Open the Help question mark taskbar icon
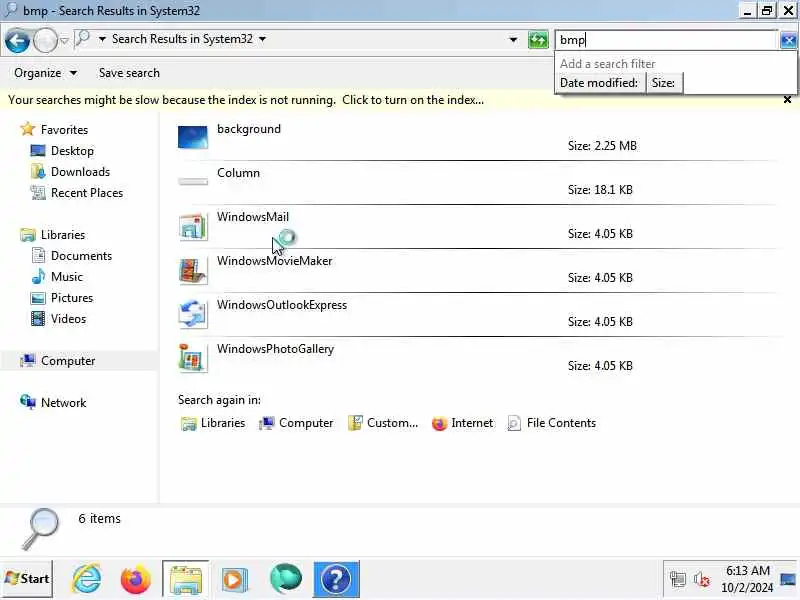This screenshot has height=600, width=800. coord(336,579)
